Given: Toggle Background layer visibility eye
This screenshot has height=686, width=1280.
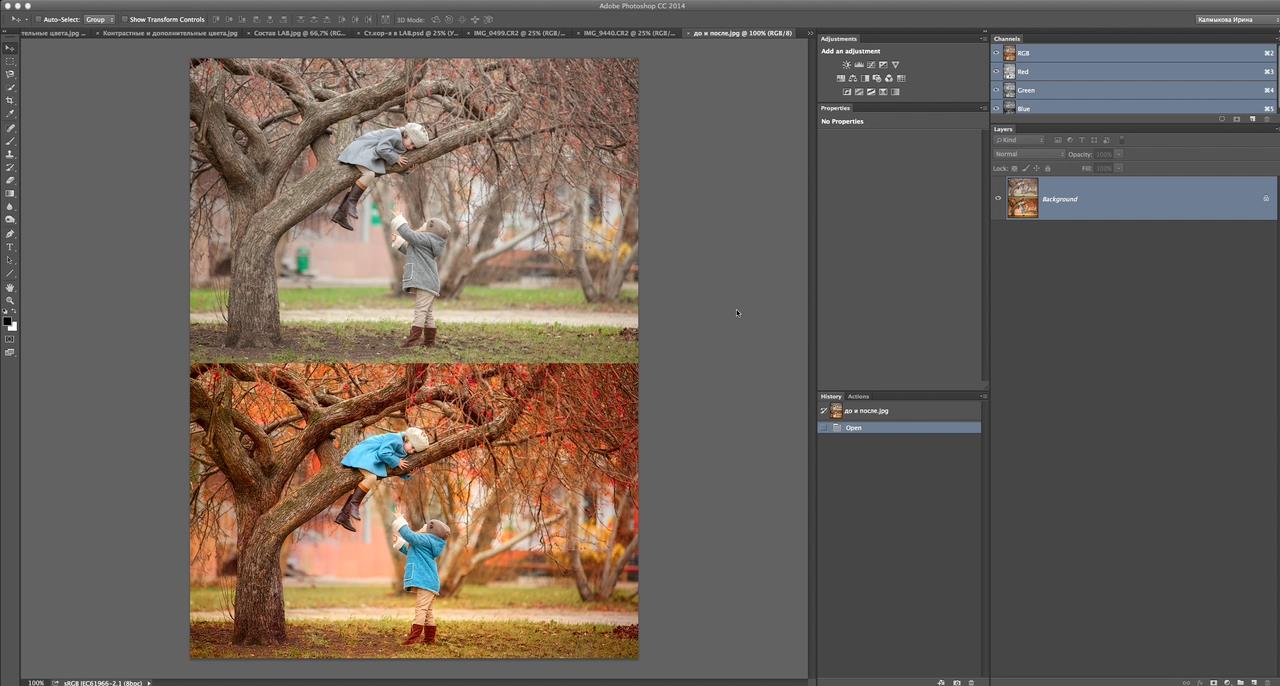Looking at the screenshot, I should pos(998,198).
